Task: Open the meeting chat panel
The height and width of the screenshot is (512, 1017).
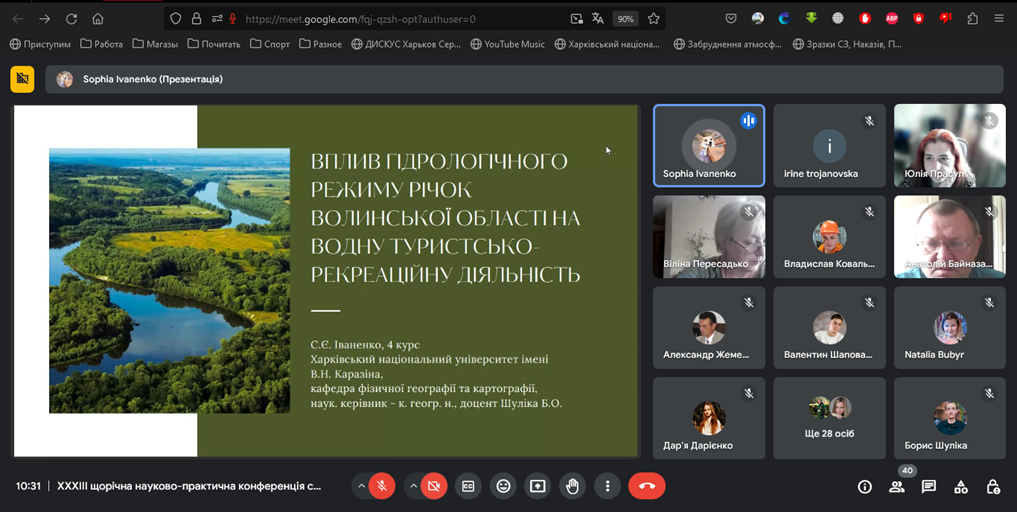Action: click(928, 487)
